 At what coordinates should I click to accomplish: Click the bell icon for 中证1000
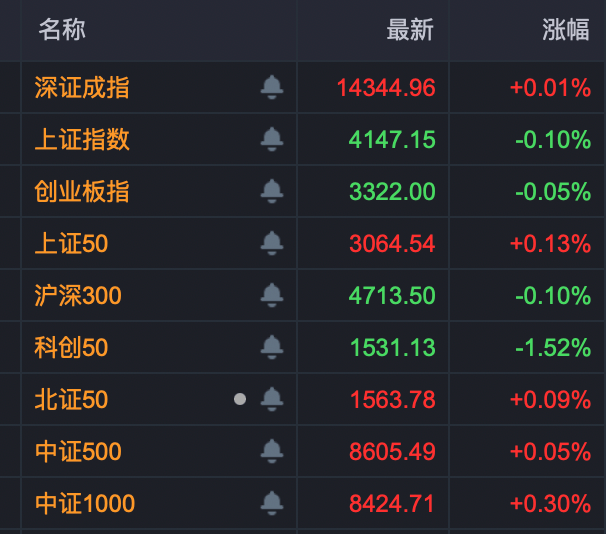(271, 504)
